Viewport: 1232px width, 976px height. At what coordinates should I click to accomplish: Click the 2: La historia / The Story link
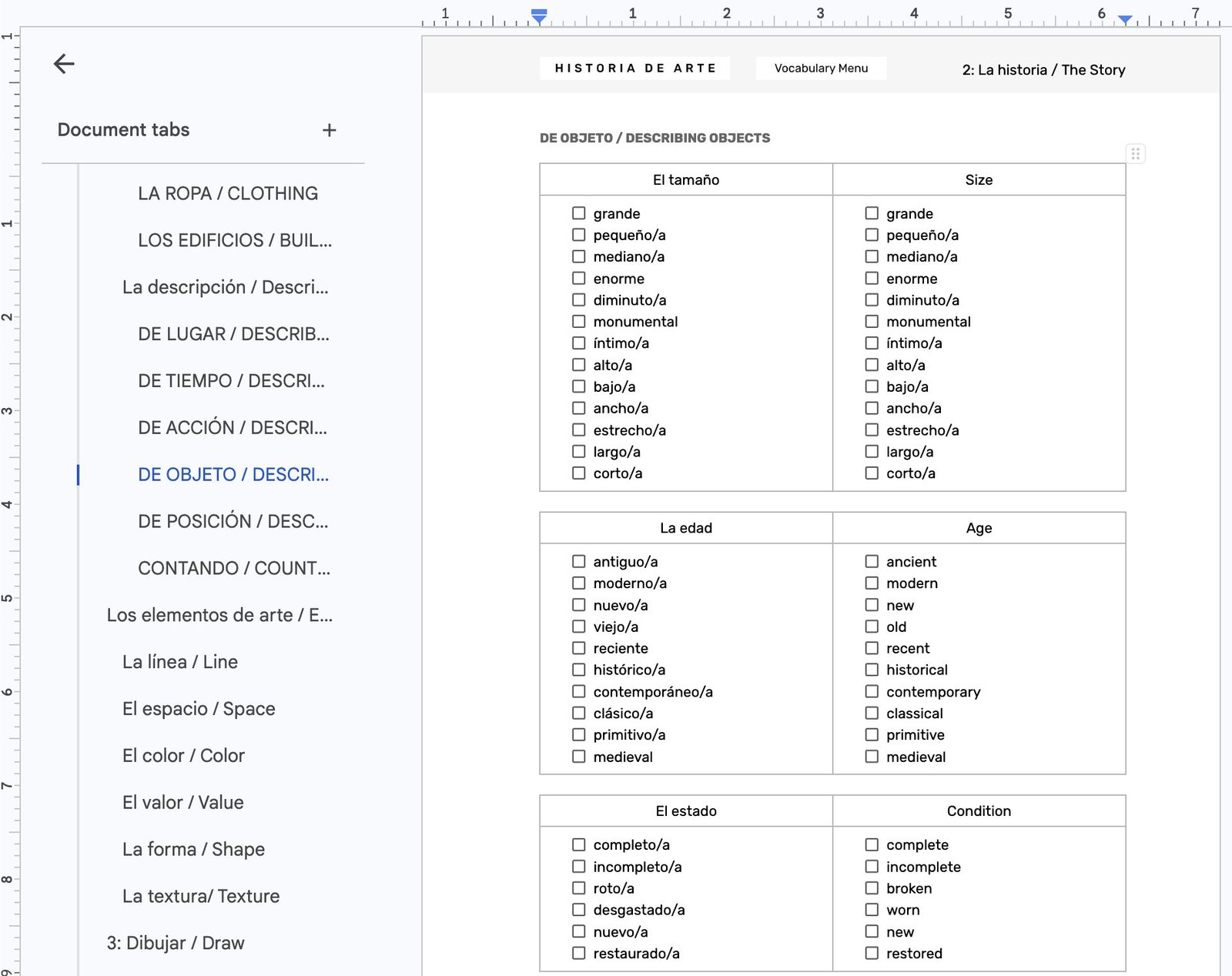point(1043,70)
